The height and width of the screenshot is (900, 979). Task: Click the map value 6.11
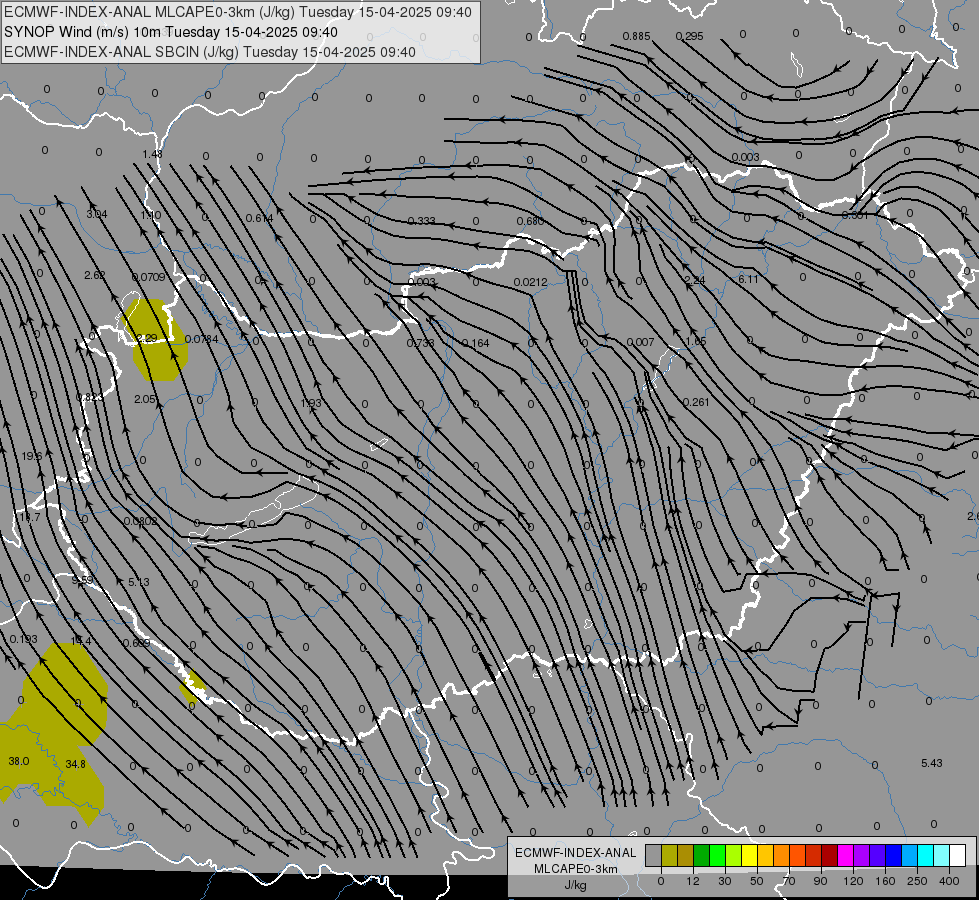pyautogui.click(x=748, y=279)
